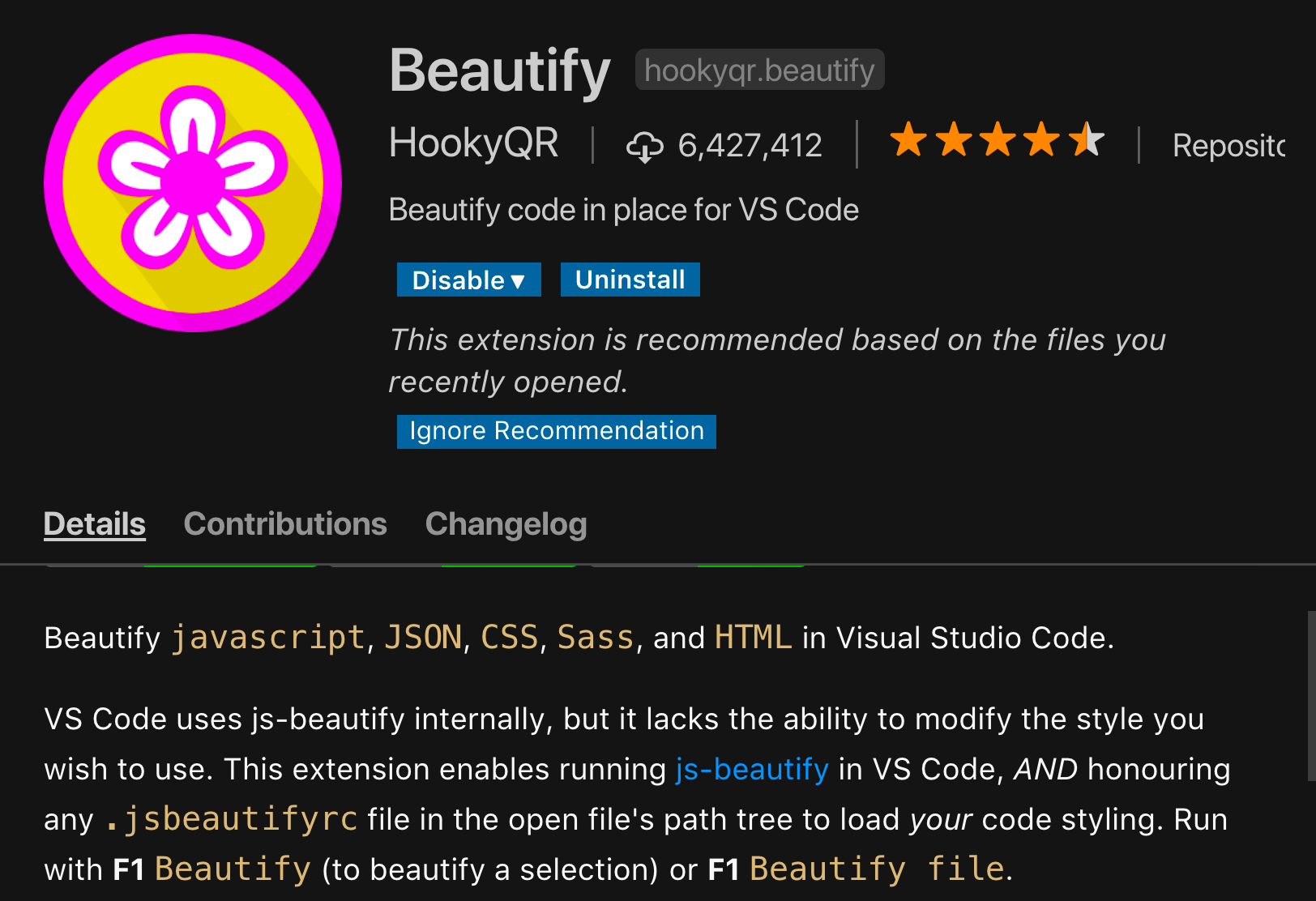Screen dimensions: 1316x901
Task: Select the Details tab
Action: [x=94, y=524]
